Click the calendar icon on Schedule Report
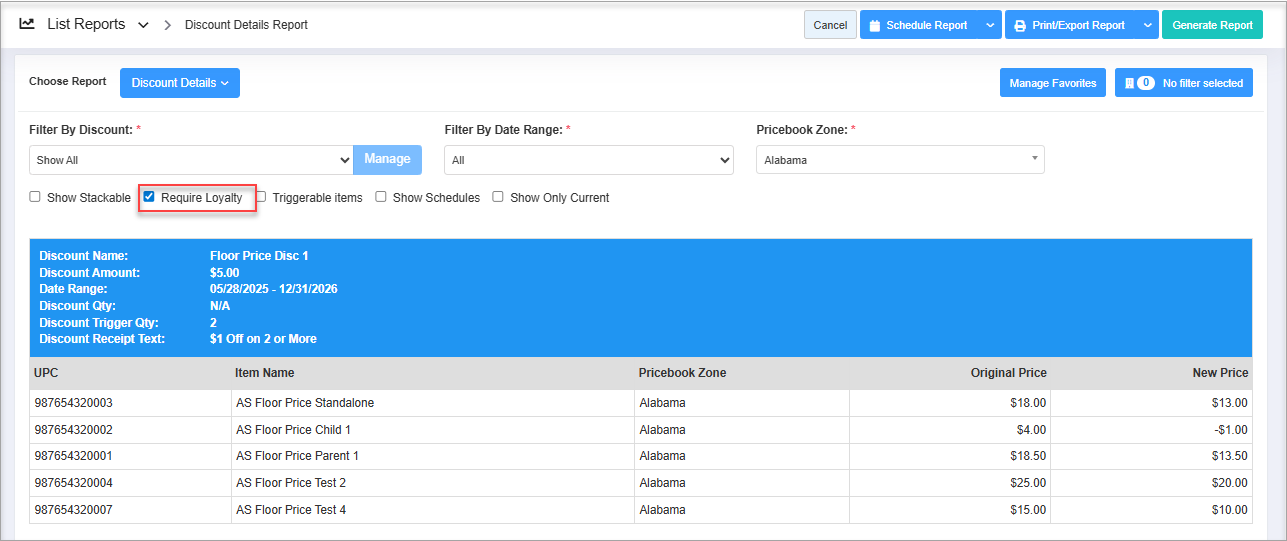 point(874,25)
